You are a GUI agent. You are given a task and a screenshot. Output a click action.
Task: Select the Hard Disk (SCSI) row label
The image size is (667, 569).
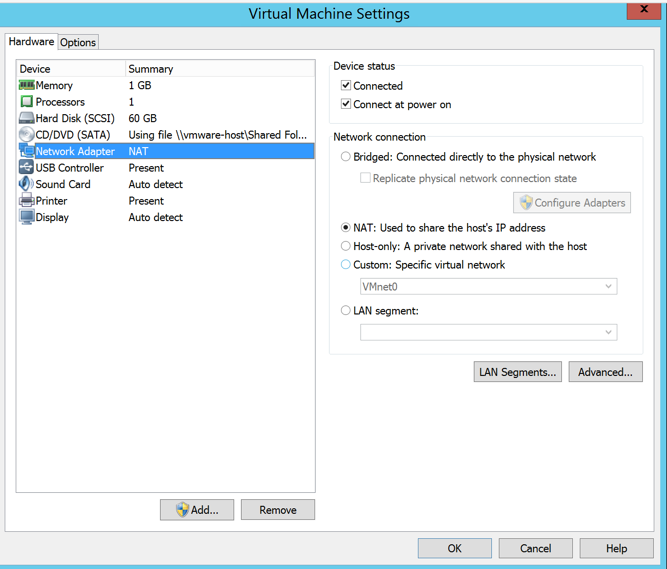75,118
